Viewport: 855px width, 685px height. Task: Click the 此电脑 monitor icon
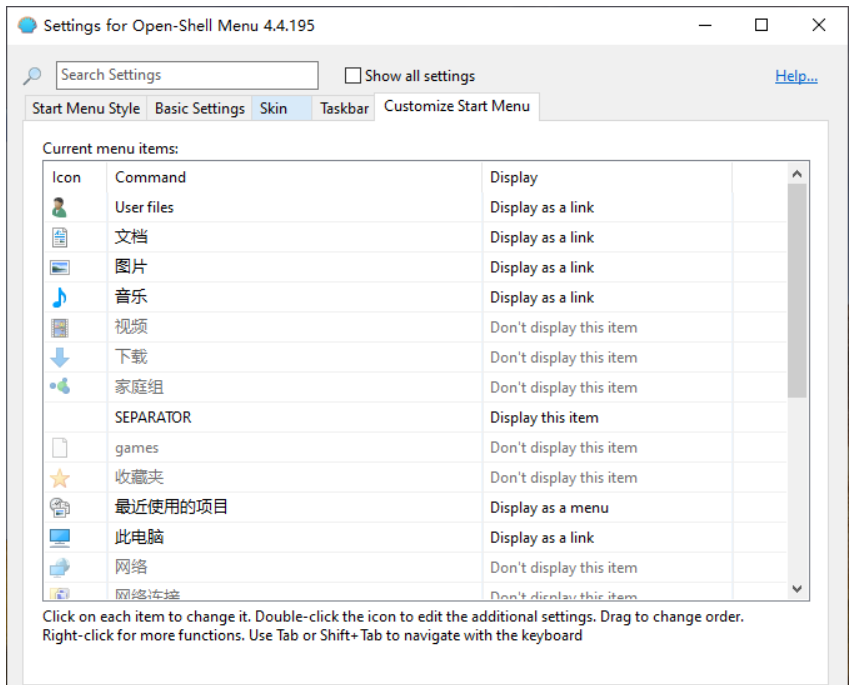pos(60,537)
